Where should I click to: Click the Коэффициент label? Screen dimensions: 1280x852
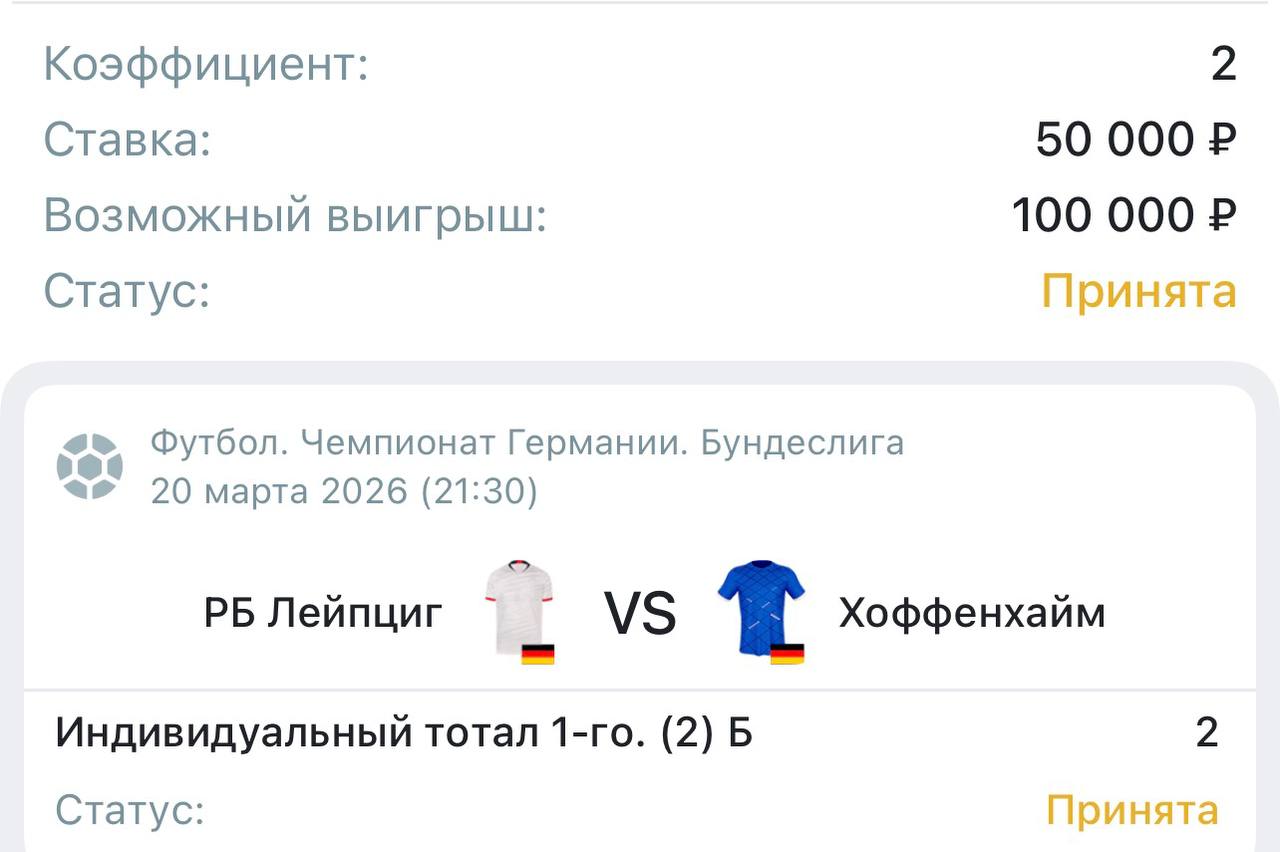click(x=206, y=65)
